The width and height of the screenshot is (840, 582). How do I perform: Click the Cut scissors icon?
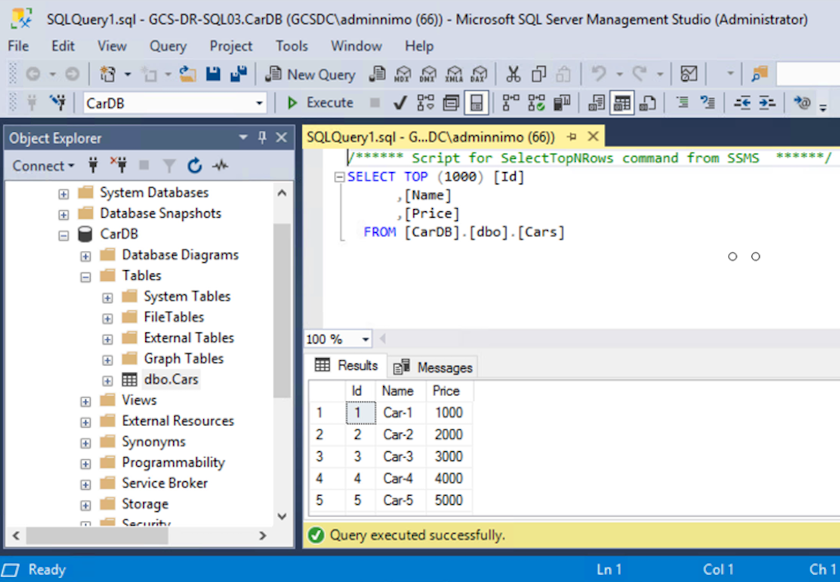coord(513,74)
